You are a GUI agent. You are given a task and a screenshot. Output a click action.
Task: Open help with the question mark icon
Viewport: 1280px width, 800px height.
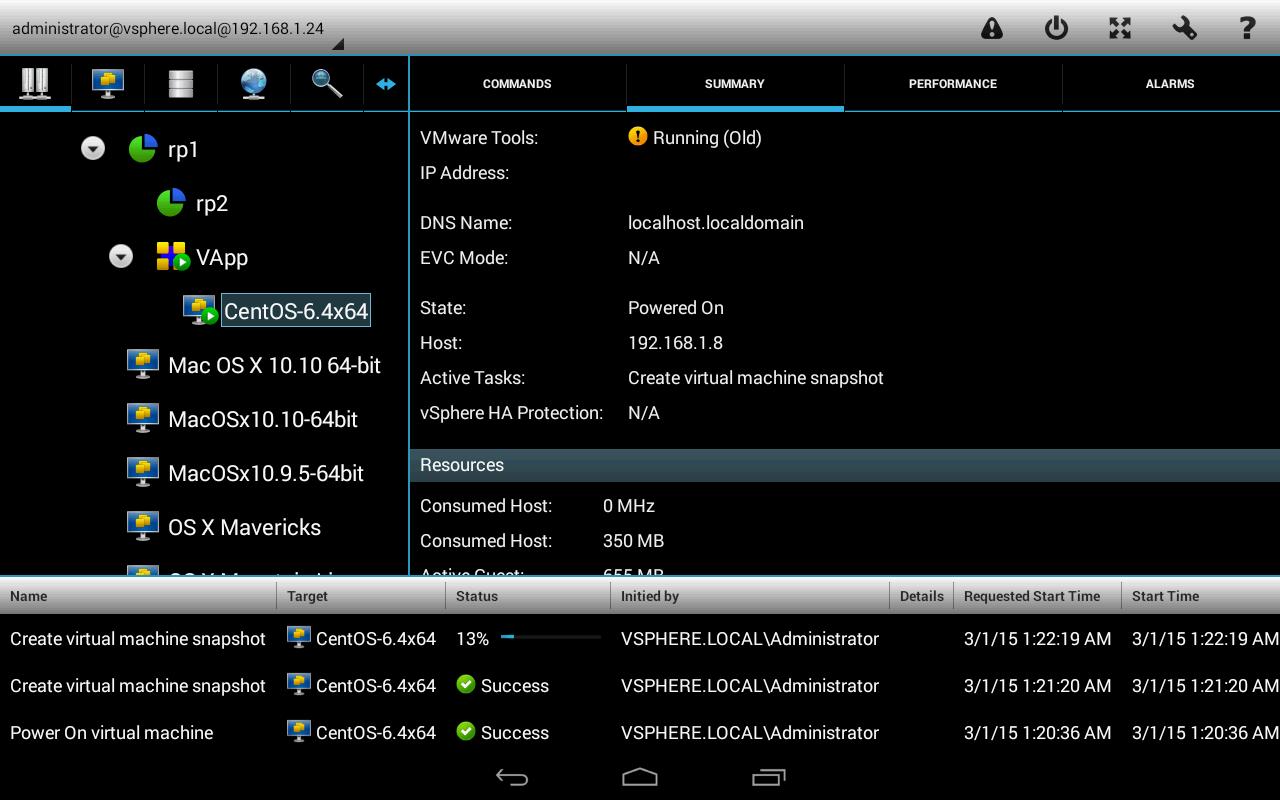tap(1247, 28)
